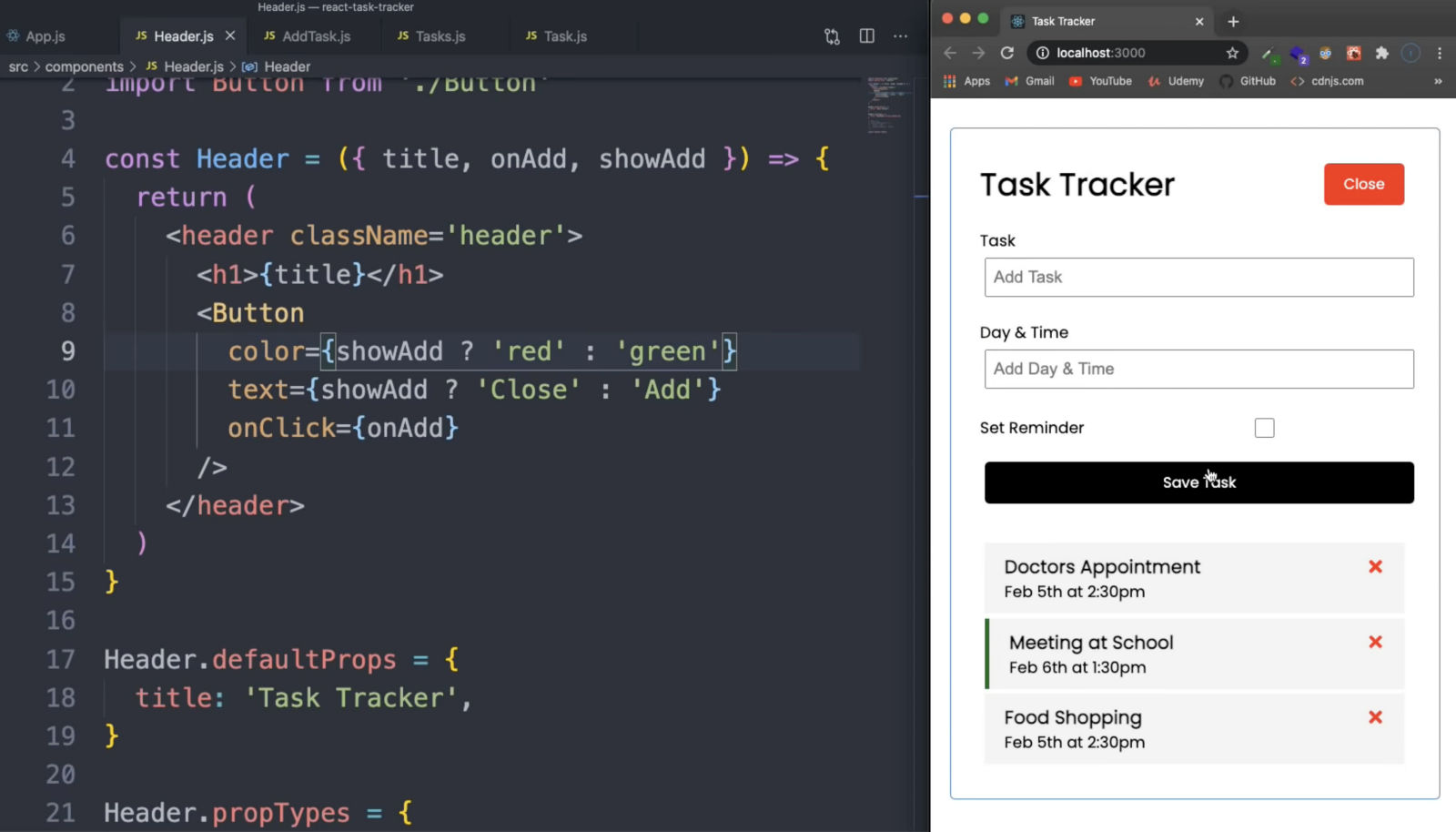Viewport: 1456px width, 832px height.
Task: Click the Save Task button
Action: 1199,482
